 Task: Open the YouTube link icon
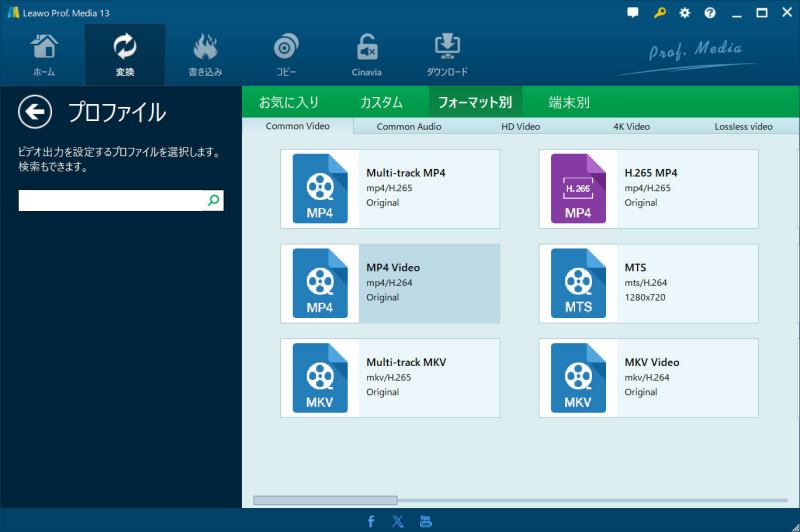[426, 521]
